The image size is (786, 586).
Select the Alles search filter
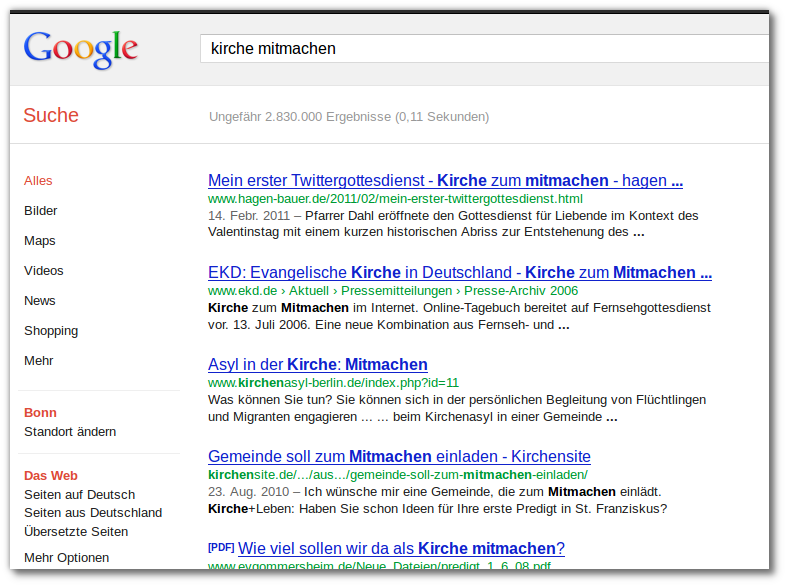pos(38,180)
